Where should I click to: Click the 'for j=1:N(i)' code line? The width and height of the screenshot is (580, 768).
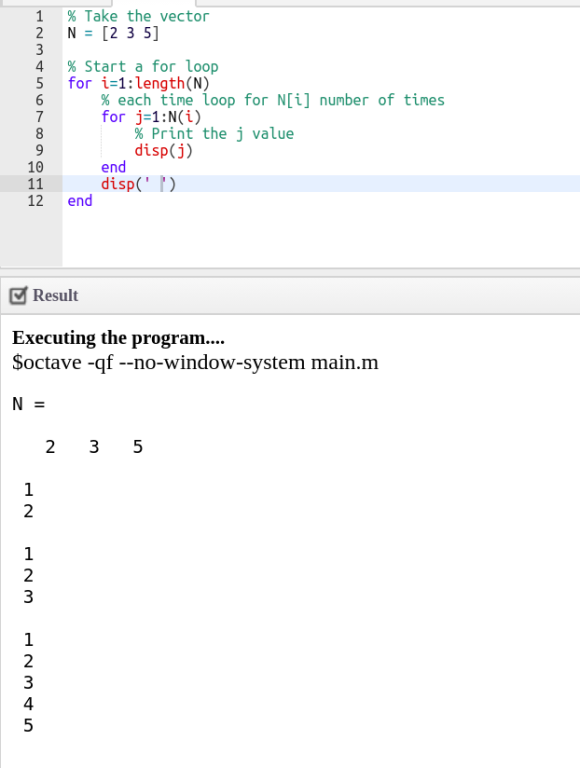click(151, 117)
